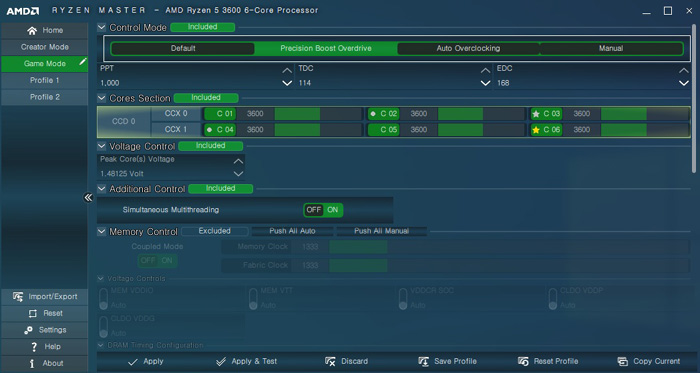Click the Copy Current label
700x373 pixels.
click(656, 362)
